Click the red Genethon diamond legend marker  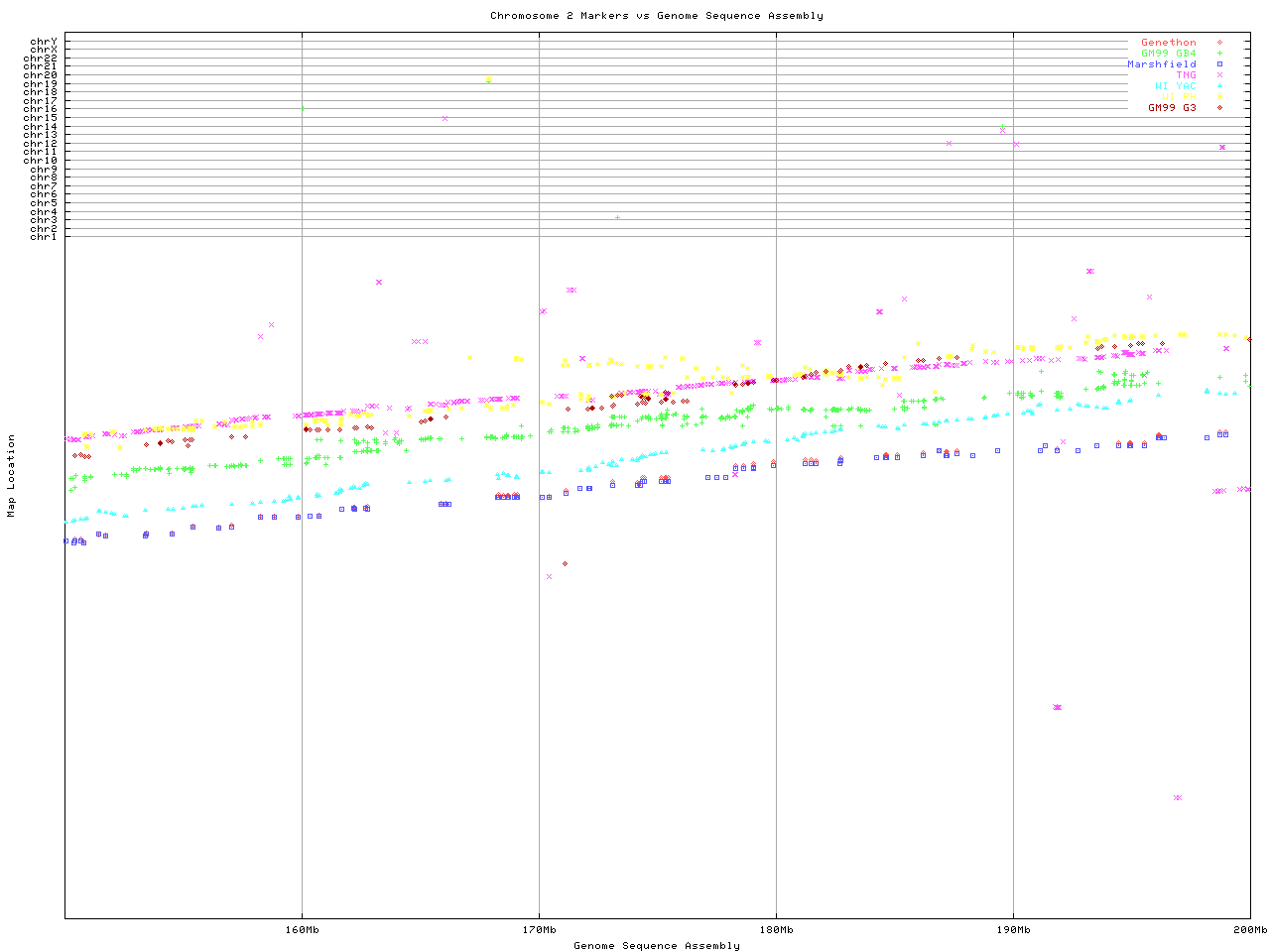[1219, 43]
